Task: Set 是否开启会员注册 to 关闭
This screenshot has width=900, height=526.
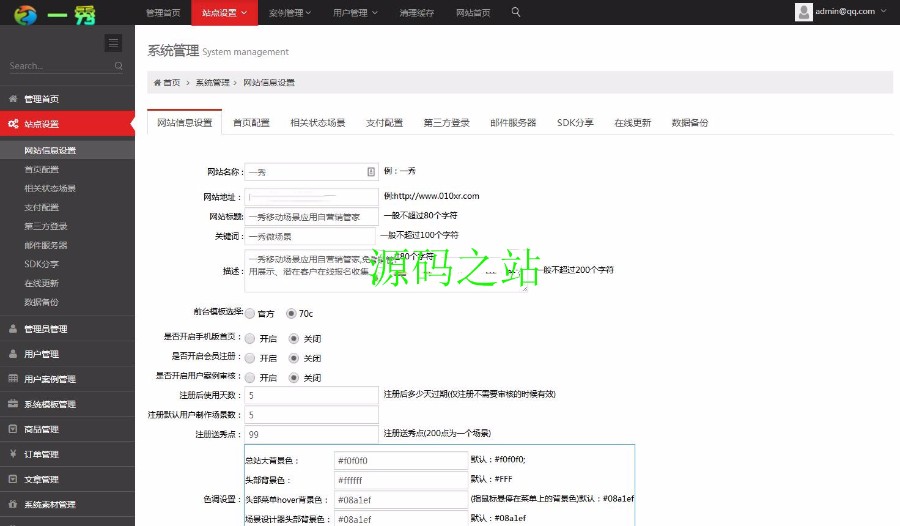Action: (294, 358)
